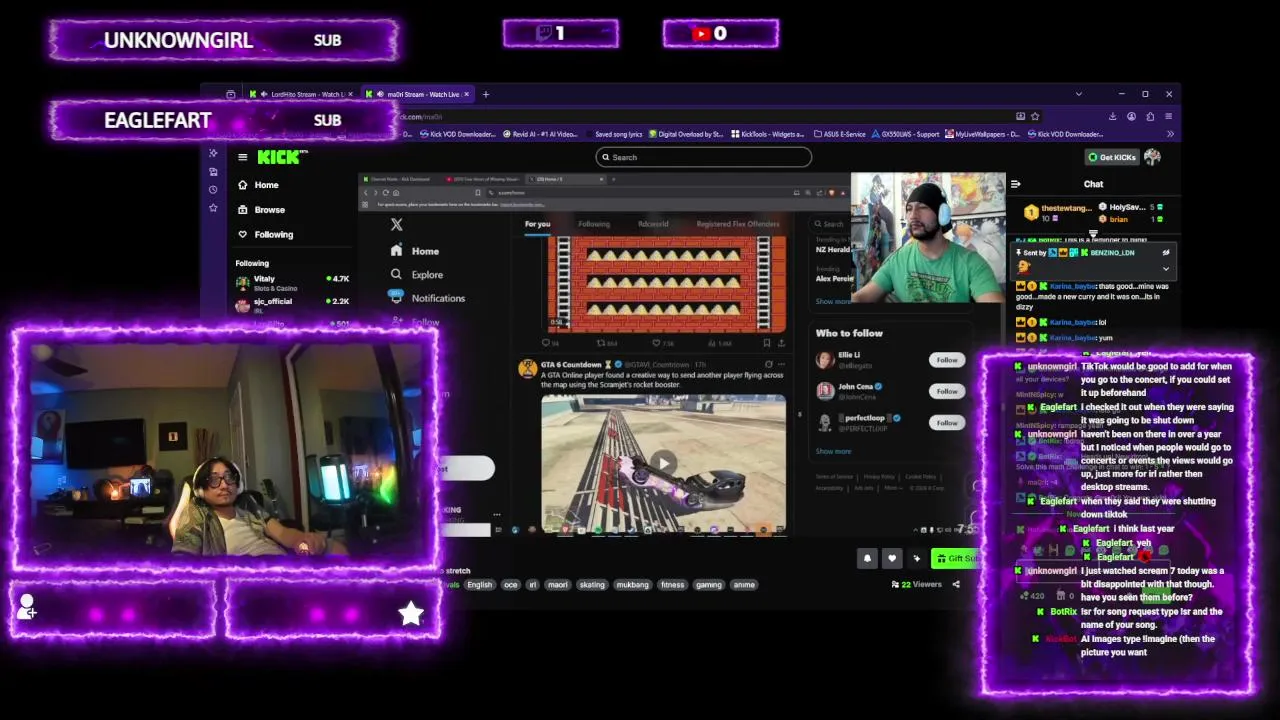Open Digital Overload bookmark

point(686,134)
